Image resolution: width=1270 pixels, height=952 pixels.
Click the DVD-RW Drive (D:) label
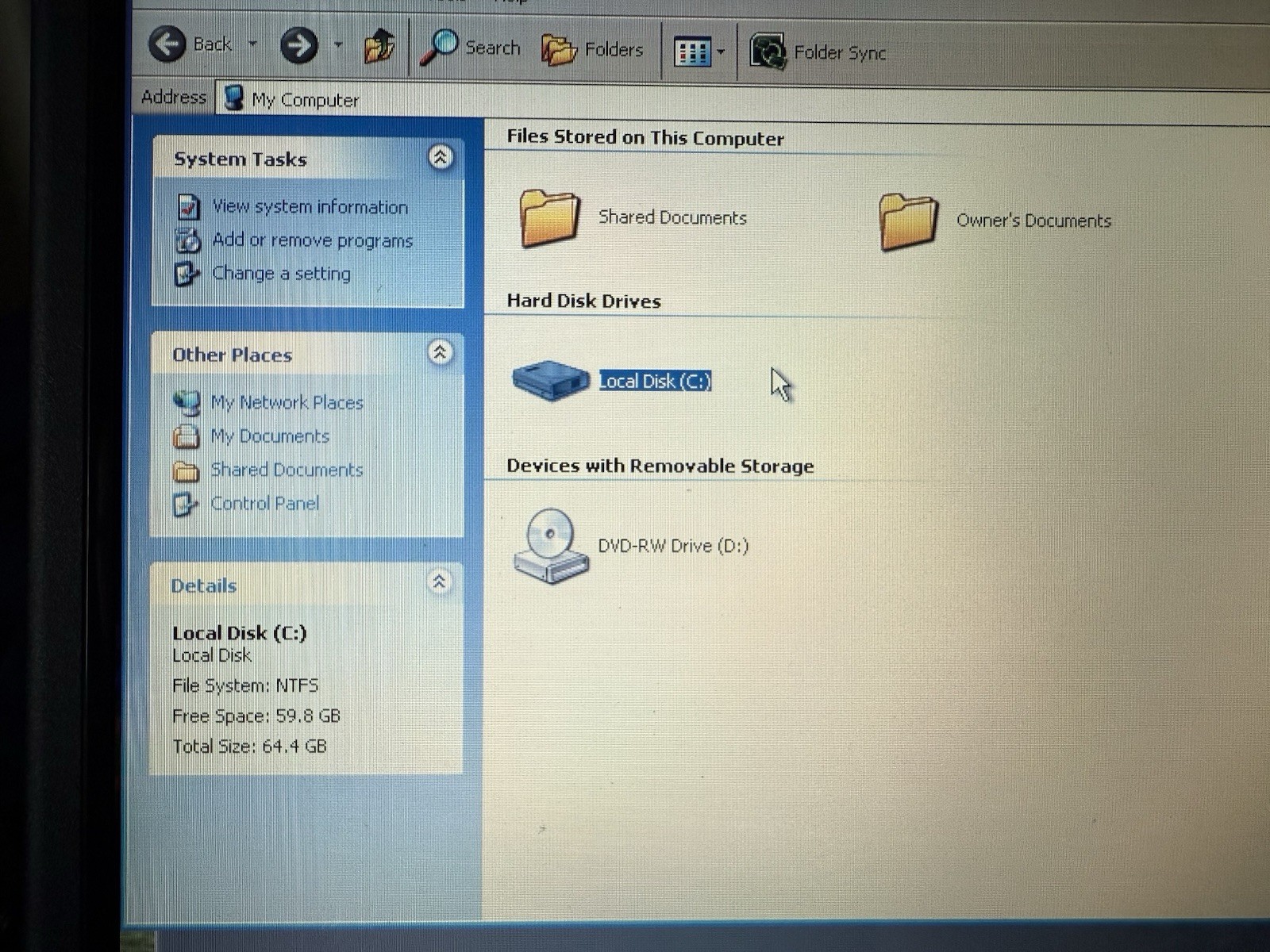coord(673,546)
